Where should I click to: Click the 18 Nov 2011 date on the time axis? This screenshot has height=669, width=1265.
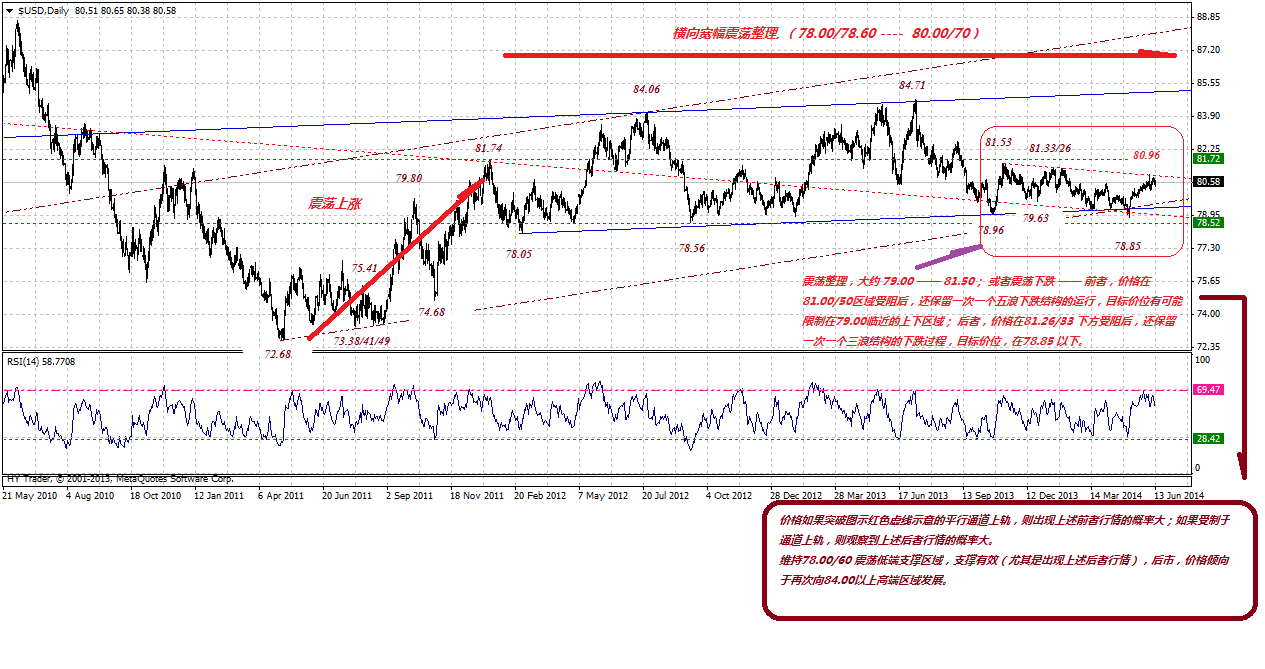(476, 495)
